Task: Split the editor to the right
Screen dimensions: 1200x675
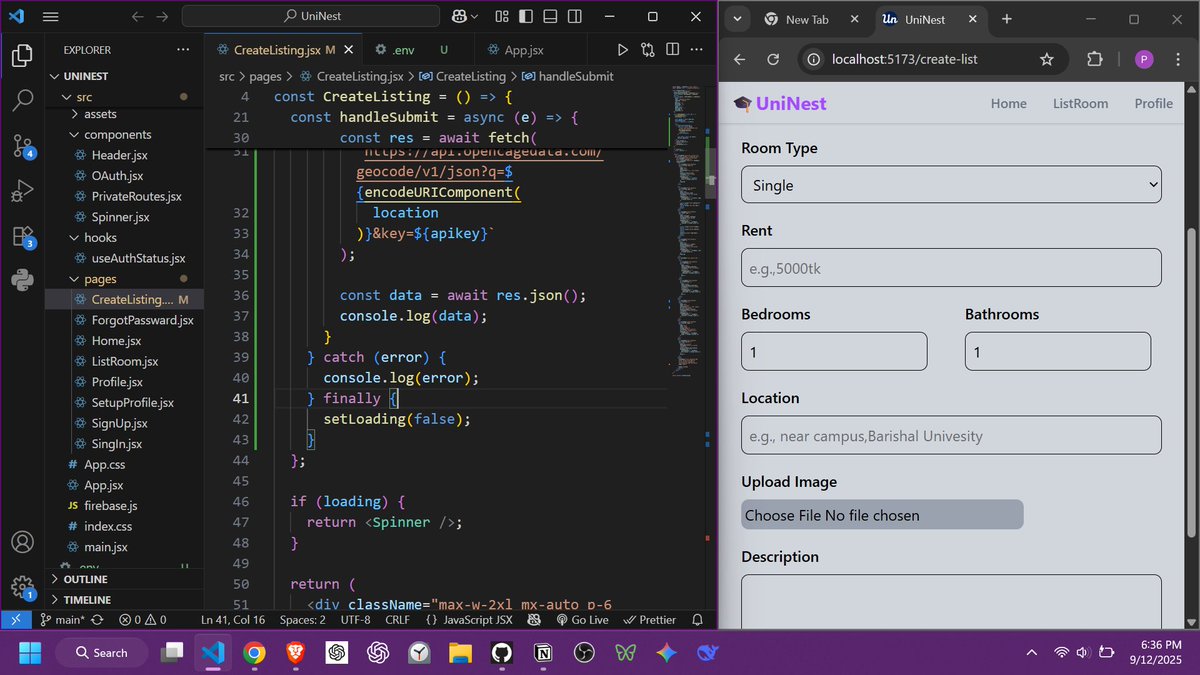Action: point(673,50)
